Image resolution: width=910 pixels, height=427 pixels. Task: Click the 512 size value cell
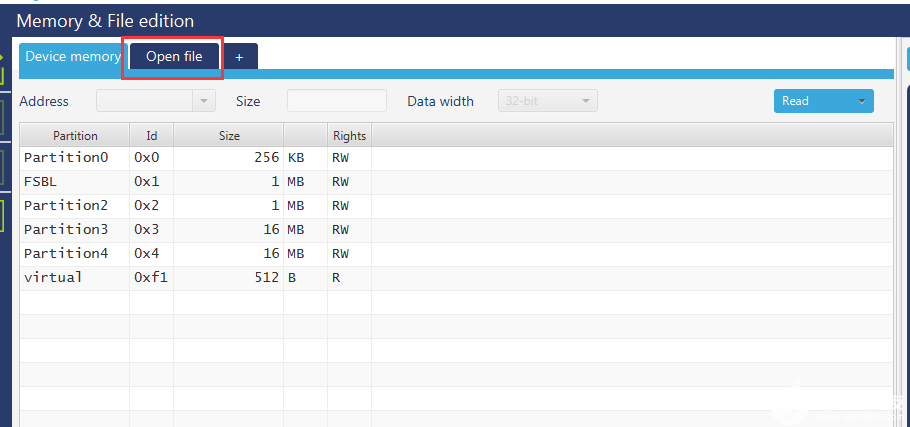(x=229, y=278)
